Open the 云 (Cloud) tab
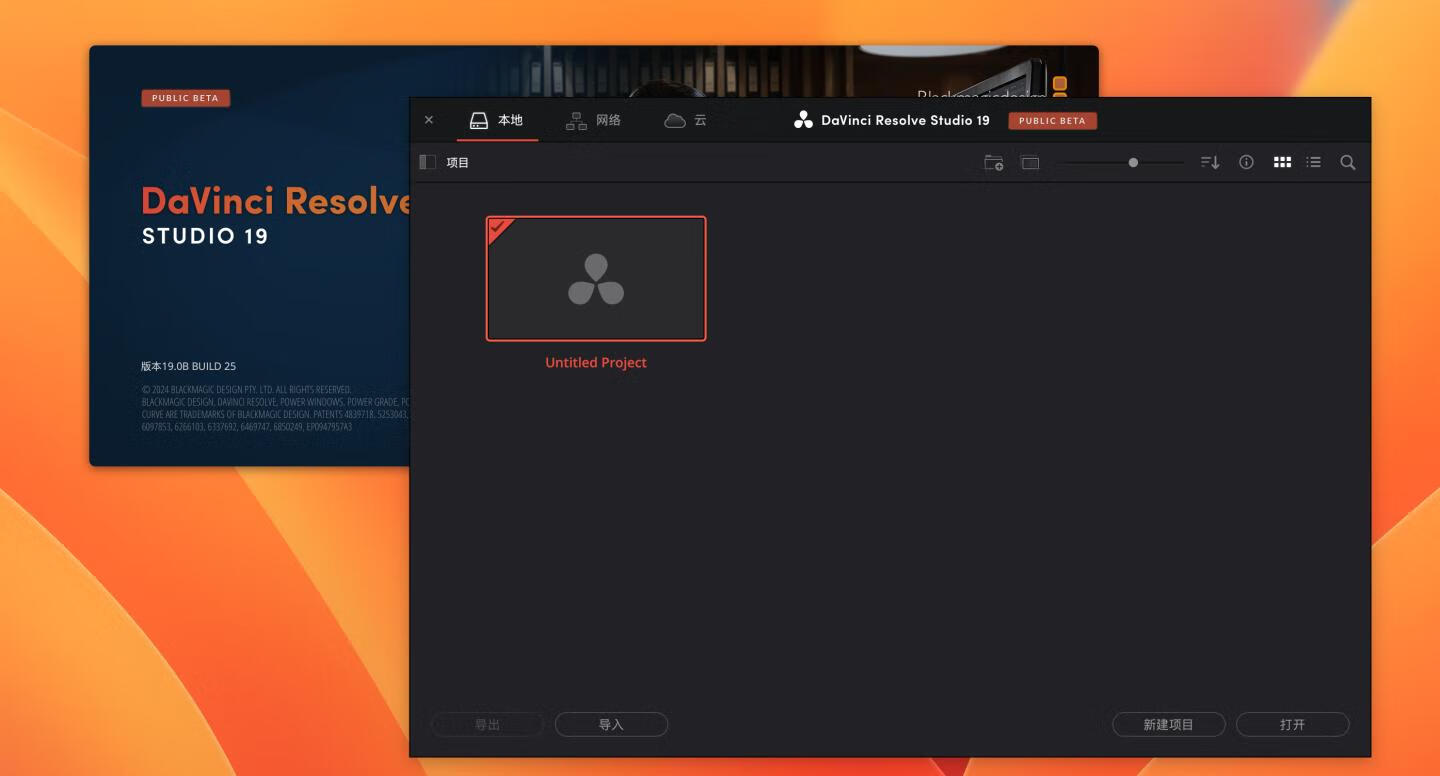Screen dimensions: 1440x776 (686, 120)
